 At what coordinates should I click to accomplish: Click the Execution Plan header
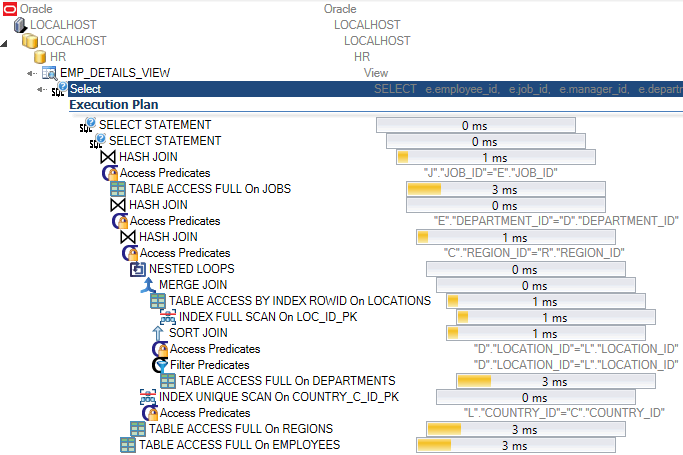113,104
